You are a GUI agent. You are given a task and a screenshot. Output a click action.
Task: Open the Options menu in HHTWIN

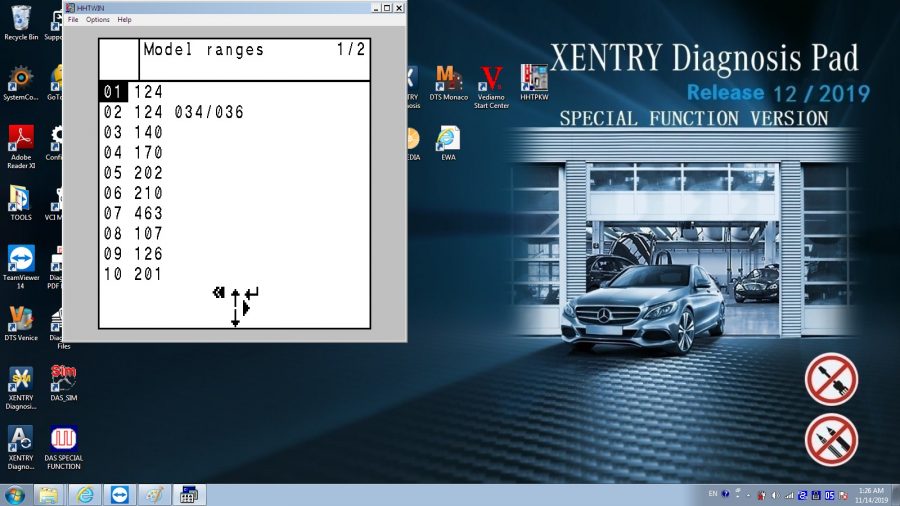coord(98,20)
